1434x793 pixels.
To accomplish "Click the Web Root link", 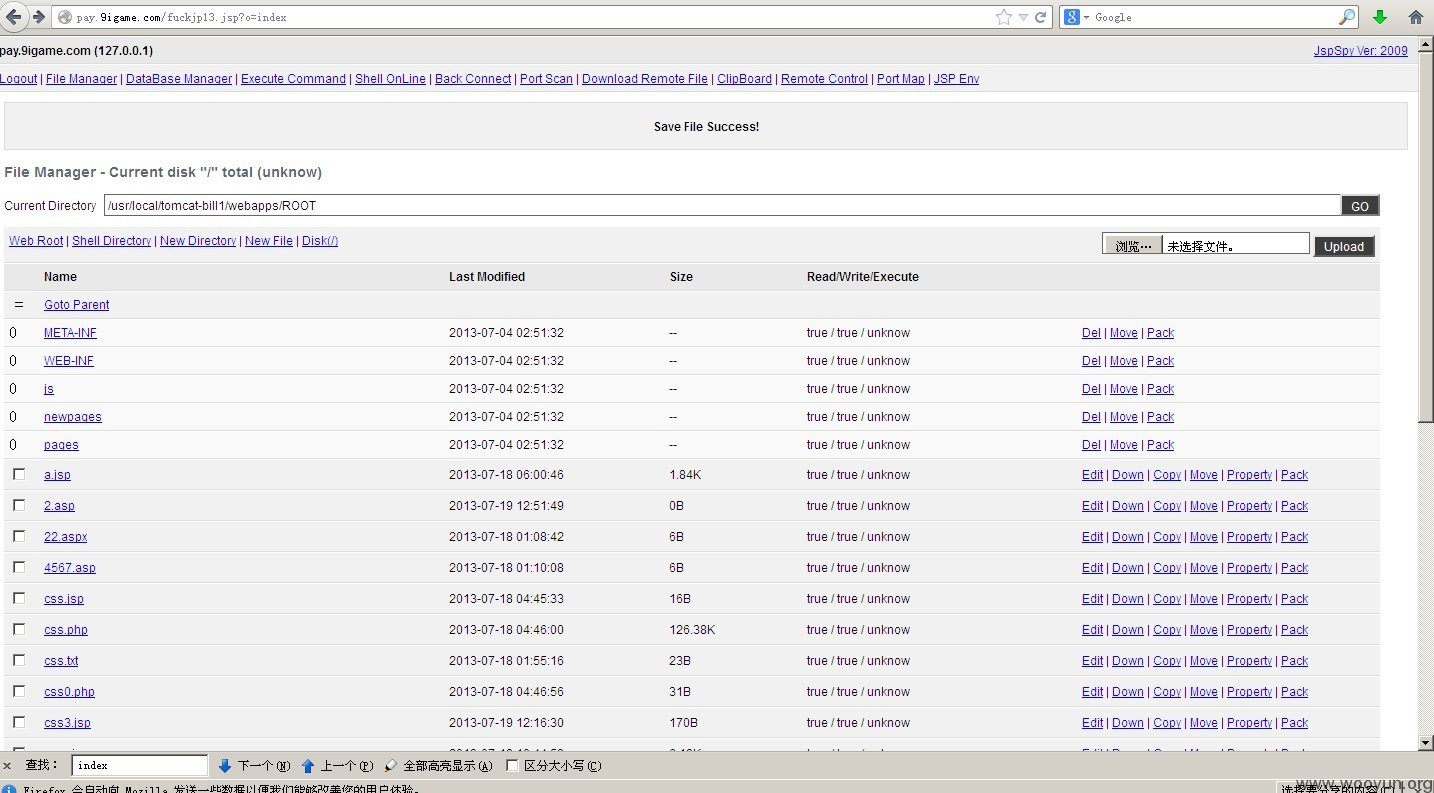I will tap(36, 241).
